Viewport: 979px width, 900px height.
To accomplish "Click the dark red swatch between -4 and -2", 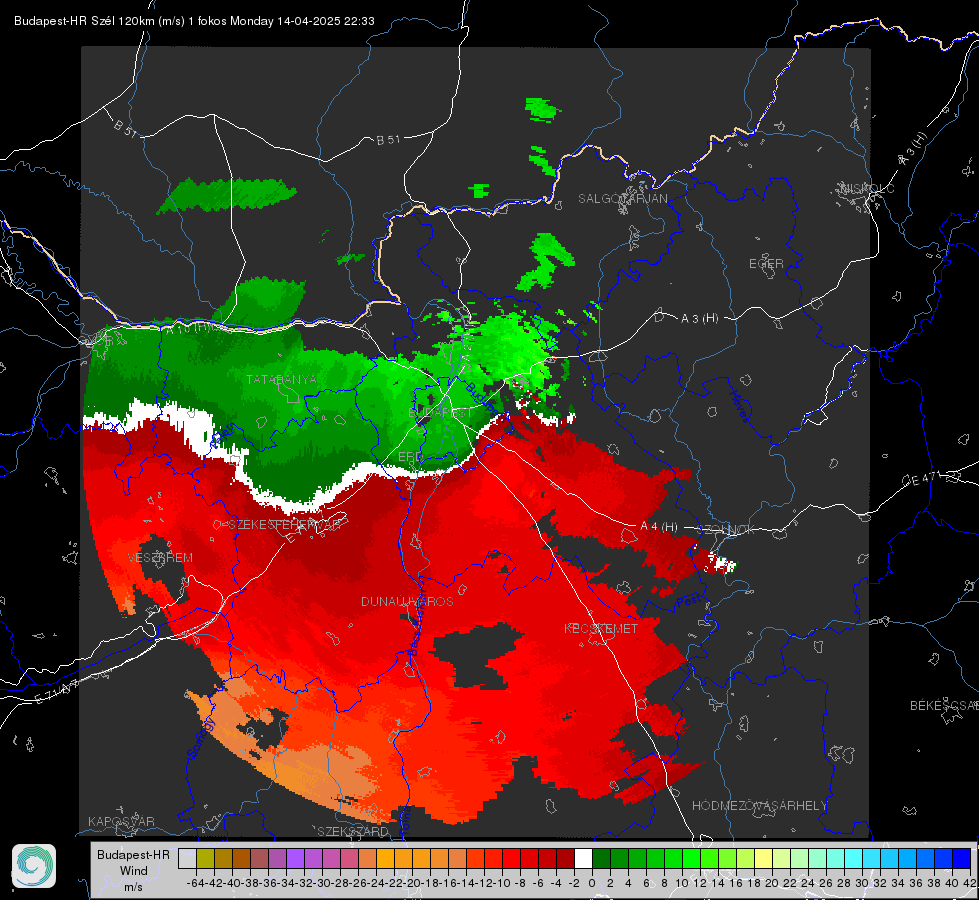I will (x=565, y=858).
